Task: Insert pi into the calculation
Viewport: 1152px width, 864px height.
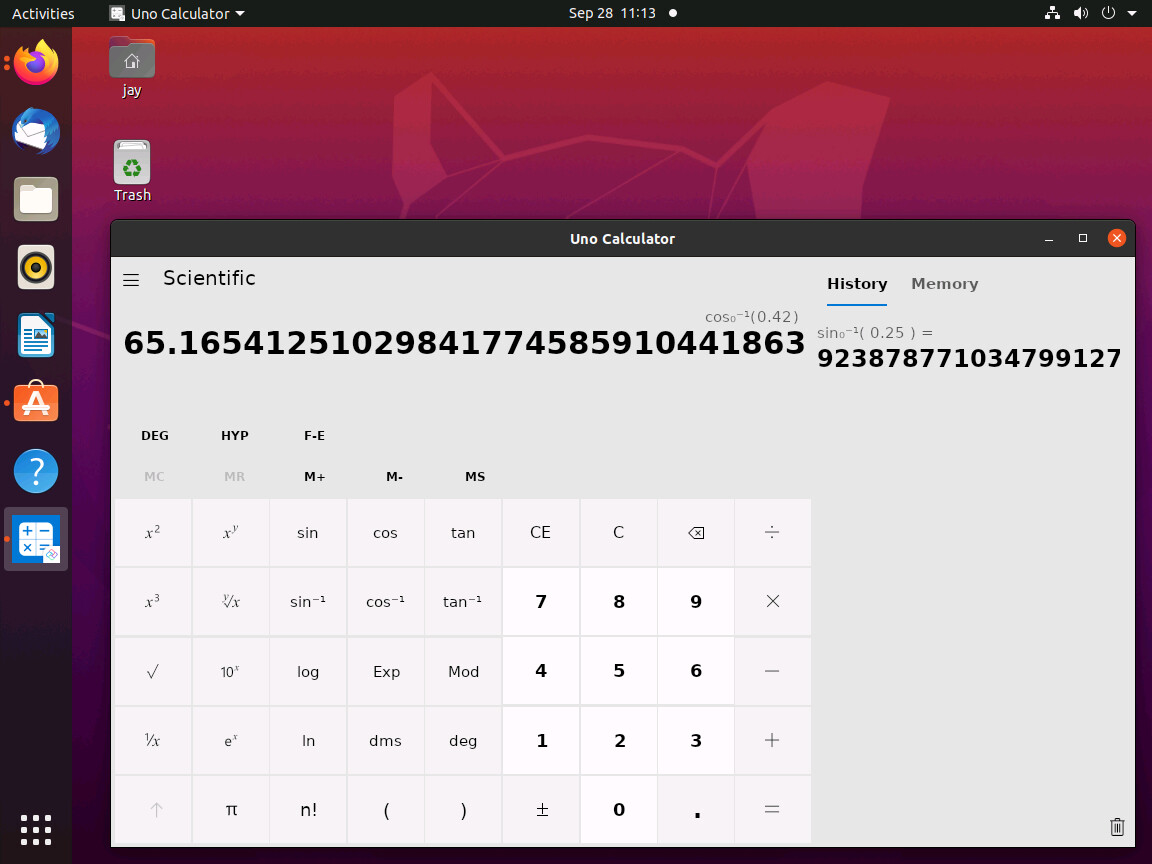Action: [x=230, y=810]
